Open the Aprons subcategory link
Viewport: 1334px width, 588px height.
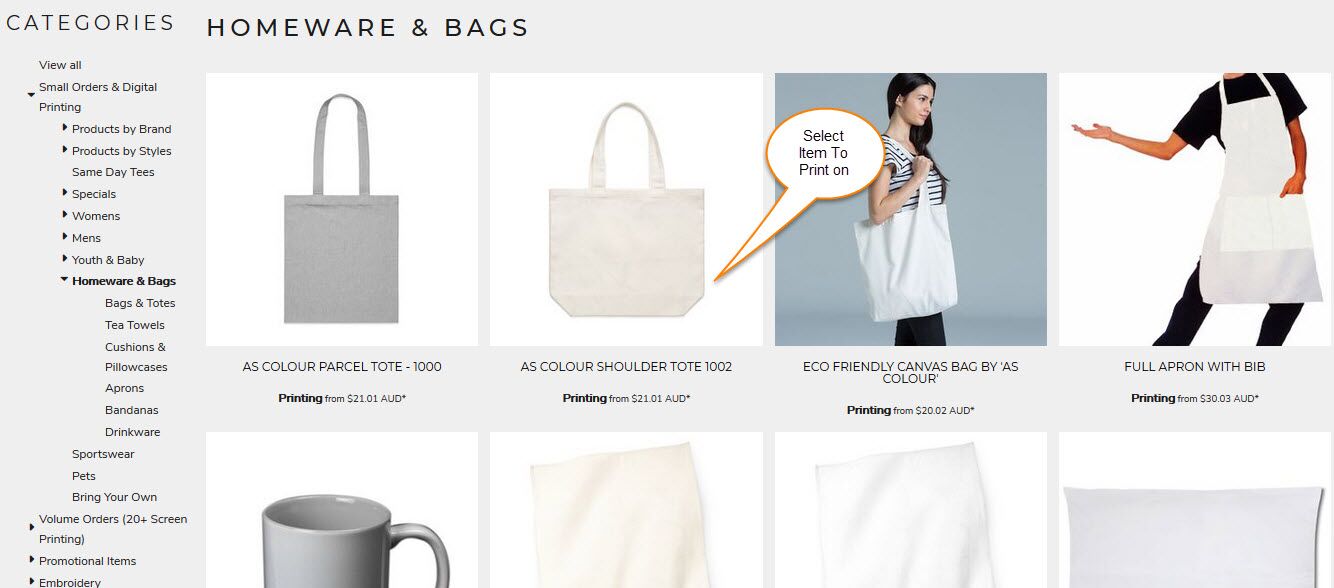click(x=124, y=388)
